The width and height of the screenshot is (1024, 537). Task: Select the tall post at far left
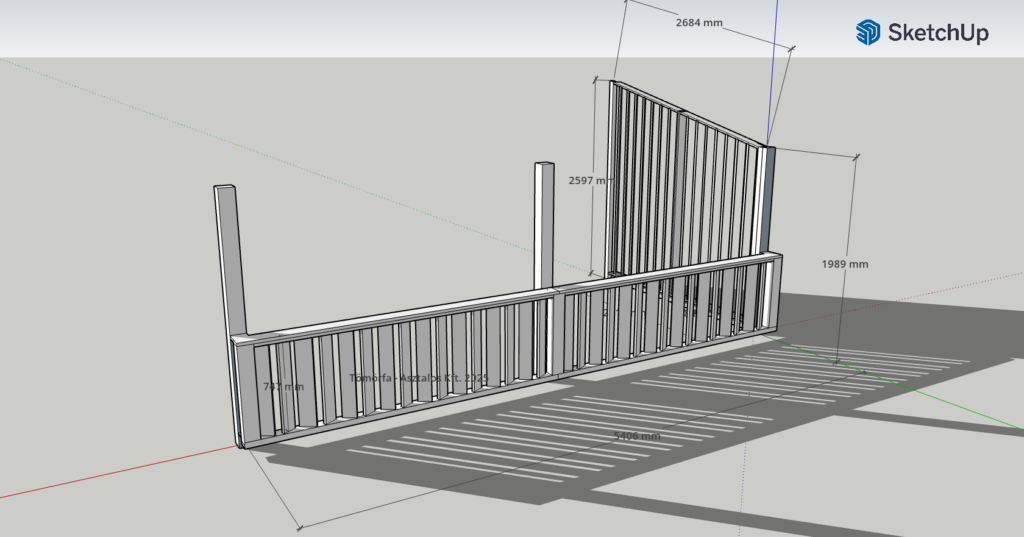[x=228, y=260]
